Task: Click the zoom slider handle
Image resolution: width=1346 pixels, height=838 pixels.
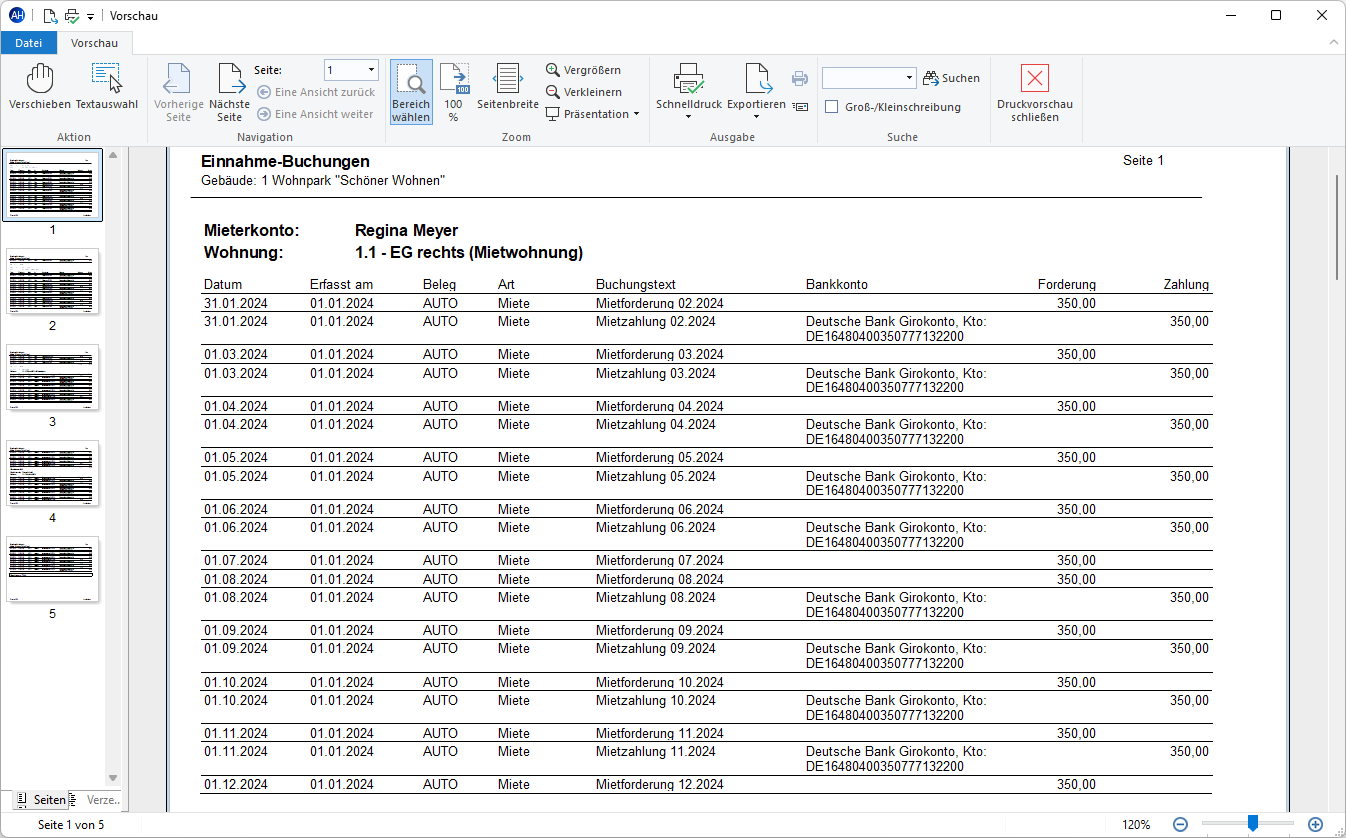Action: [x=1252, y=823]
